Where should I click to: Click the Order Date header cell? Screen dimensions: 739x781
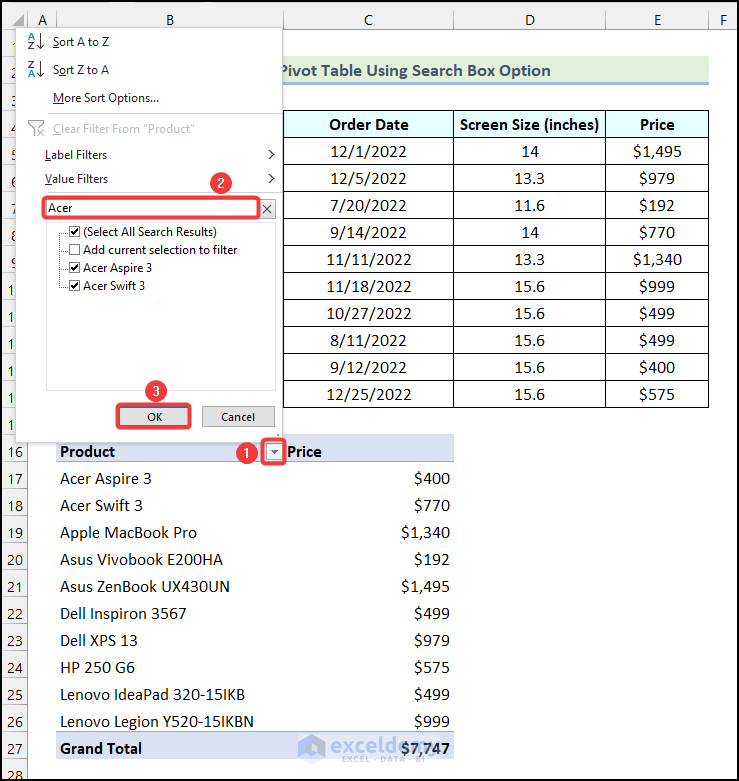coord(369,125)
